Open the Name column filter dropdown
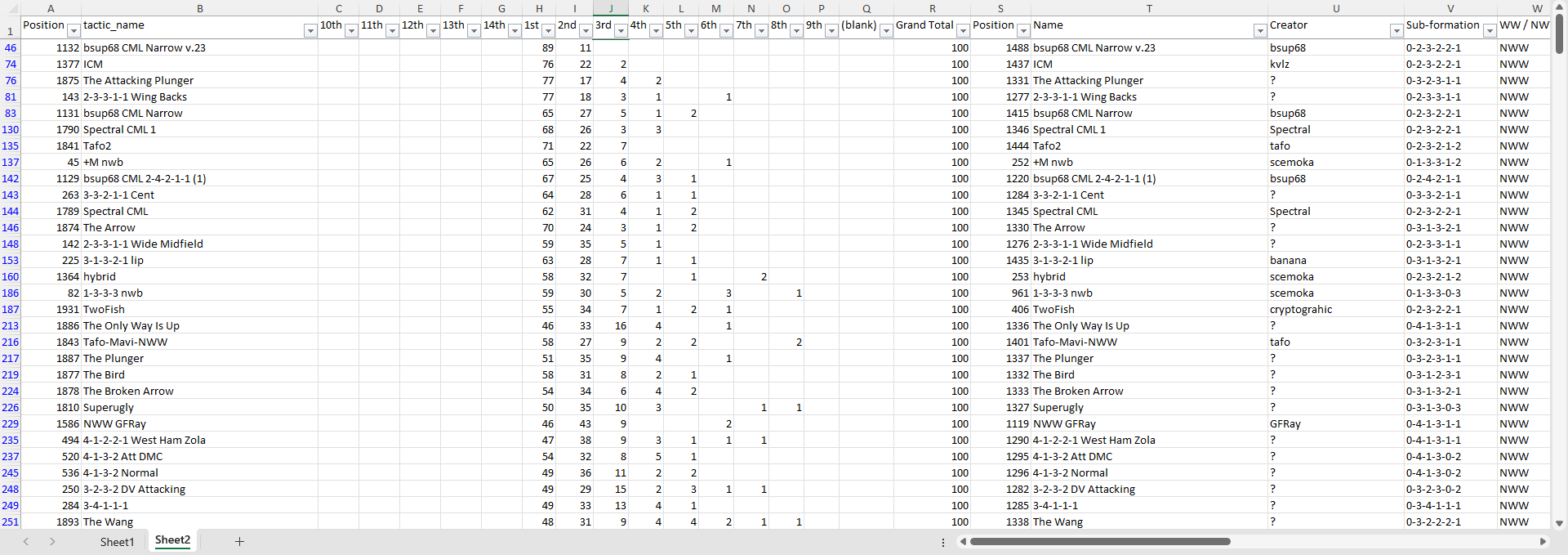 point(1260,30)
